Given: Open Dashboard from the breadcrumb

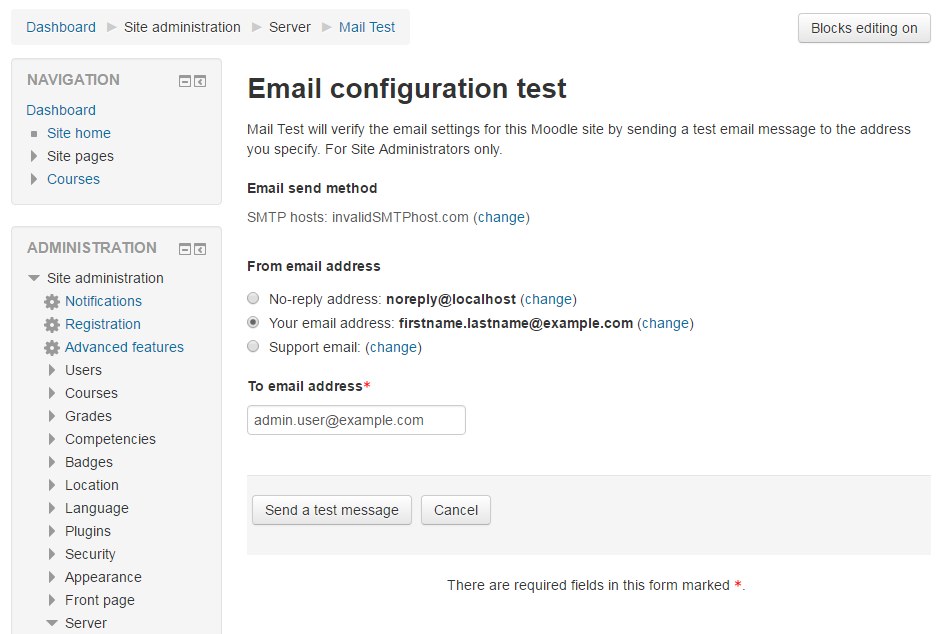Looking at the screenshot, I should (x=61, y=28).
